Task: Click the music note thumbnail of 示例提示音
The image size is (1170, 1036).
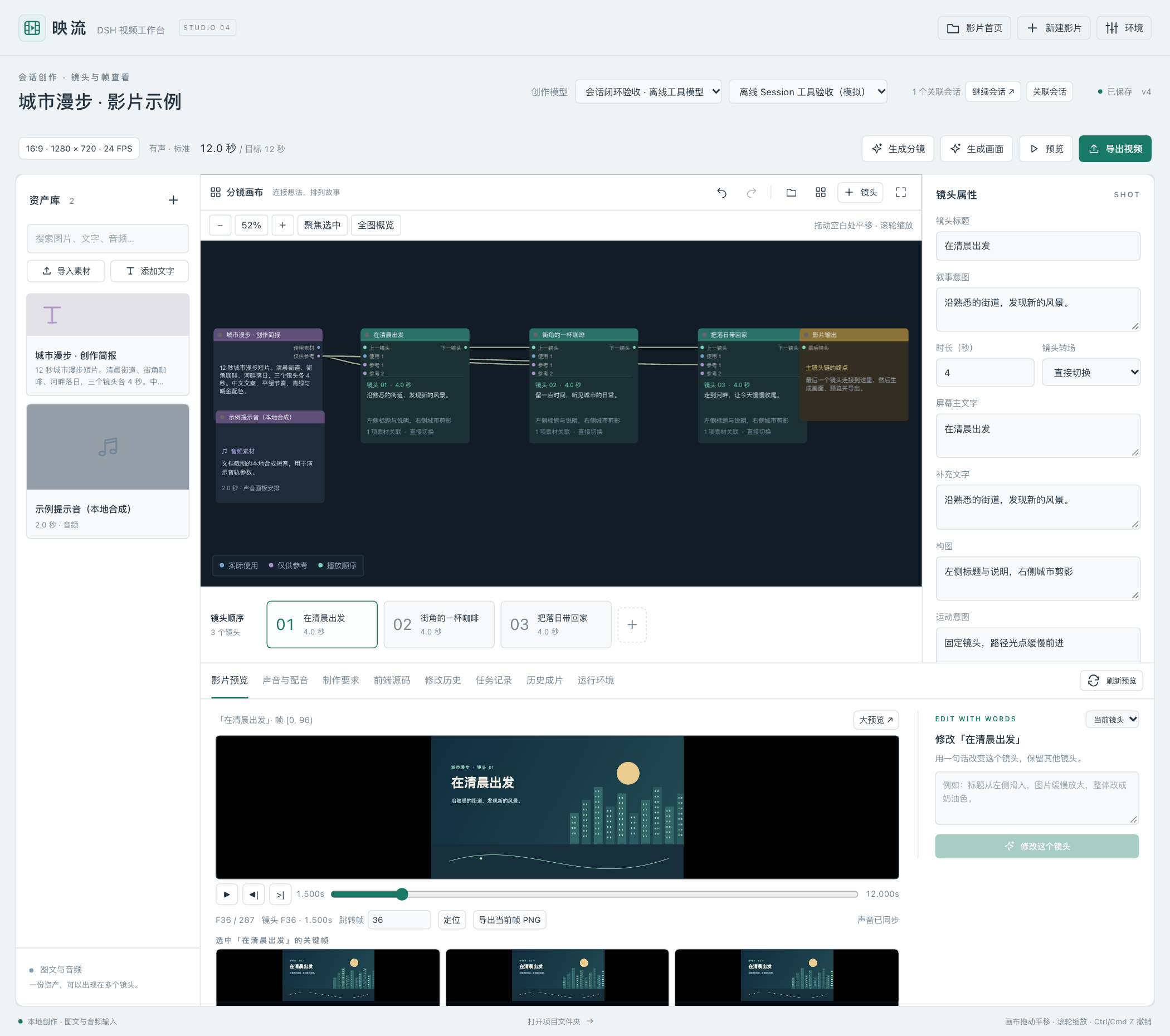Action: [108, 447]
